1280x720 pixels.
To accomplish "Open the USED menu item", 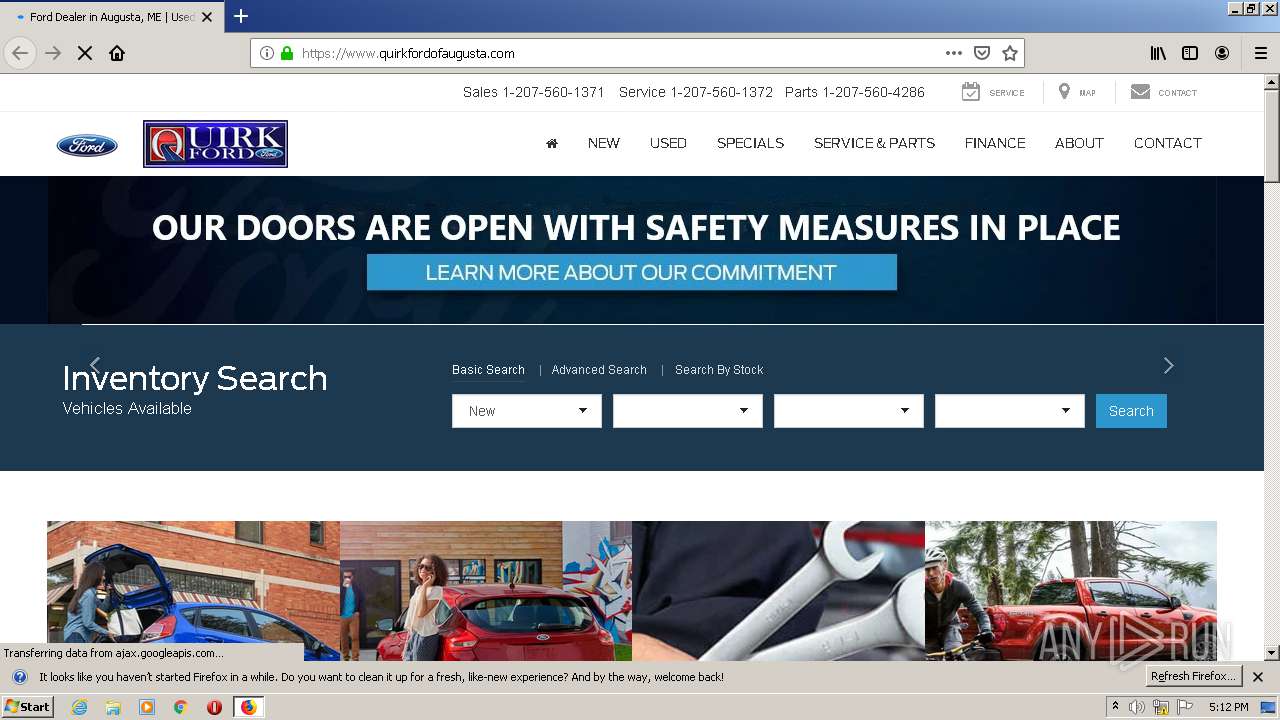I will [668, 143].
